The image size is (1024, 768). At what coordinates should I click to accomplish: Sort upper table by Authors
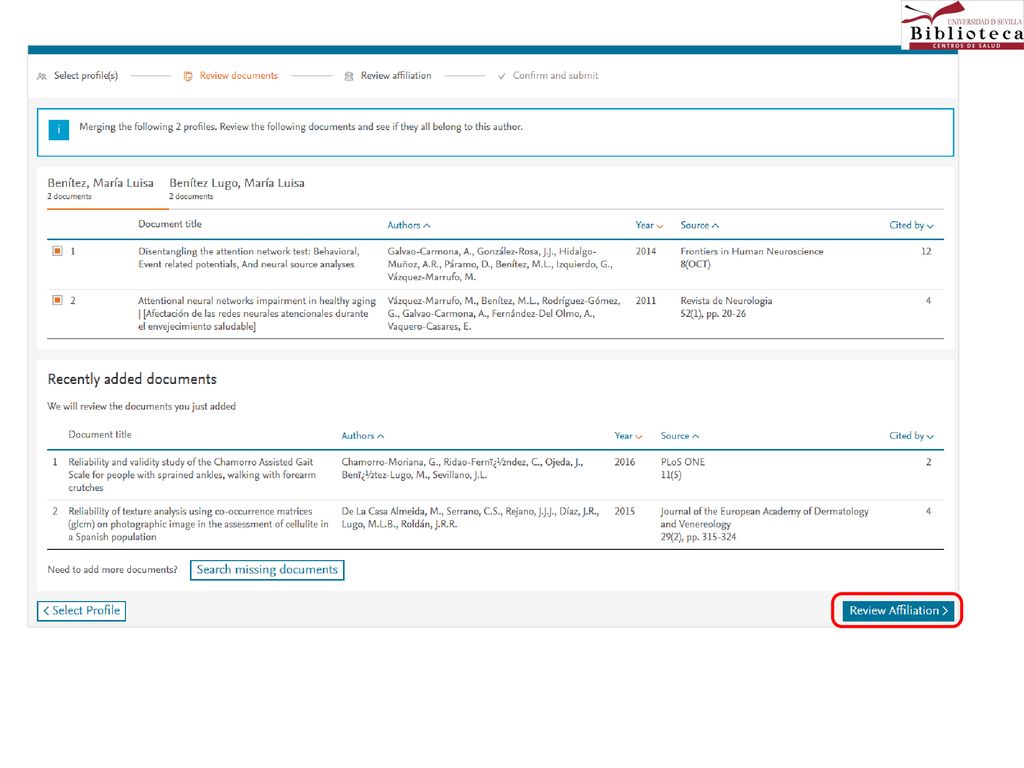409,225
